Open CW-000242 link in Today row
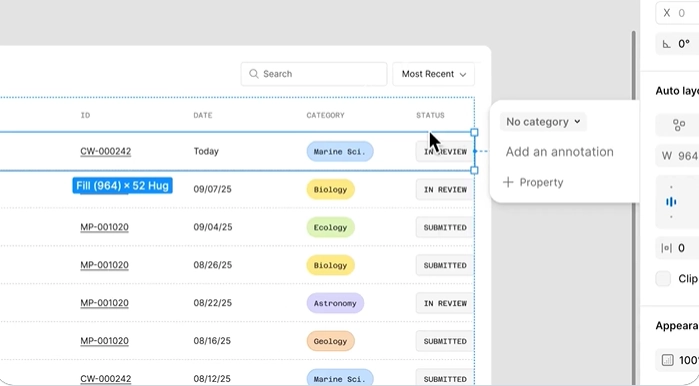Screen dimensions: 699x386 (x=106, y=152)
